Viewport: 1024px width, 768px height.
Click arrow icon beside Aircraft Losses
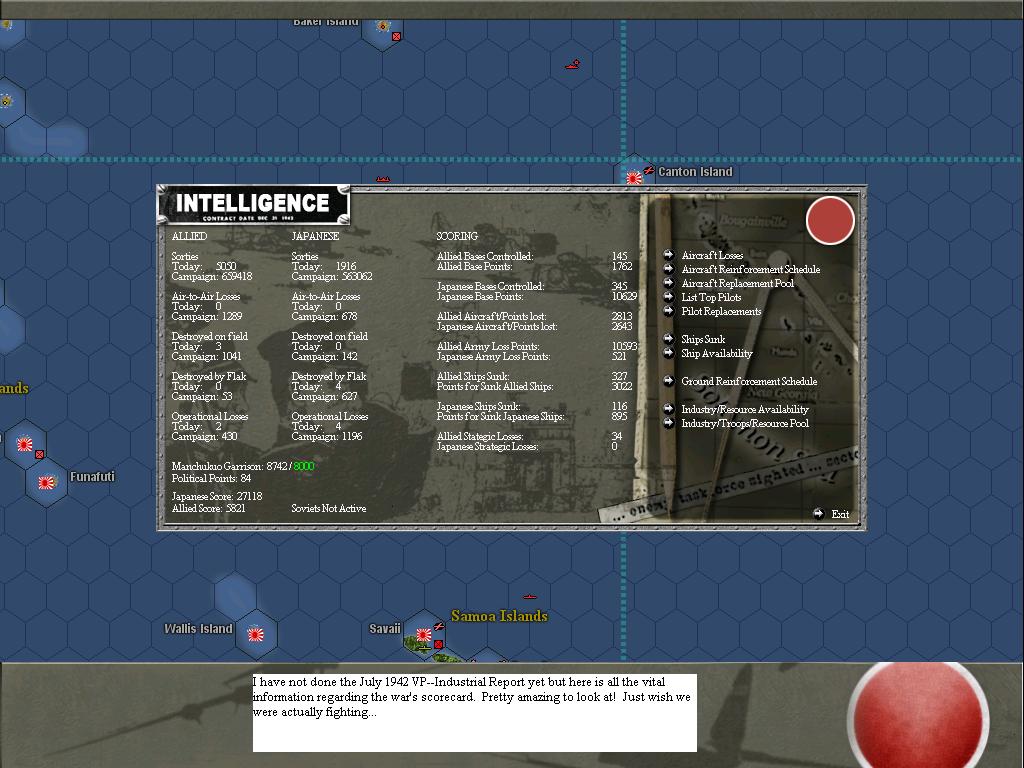[669, 255]
